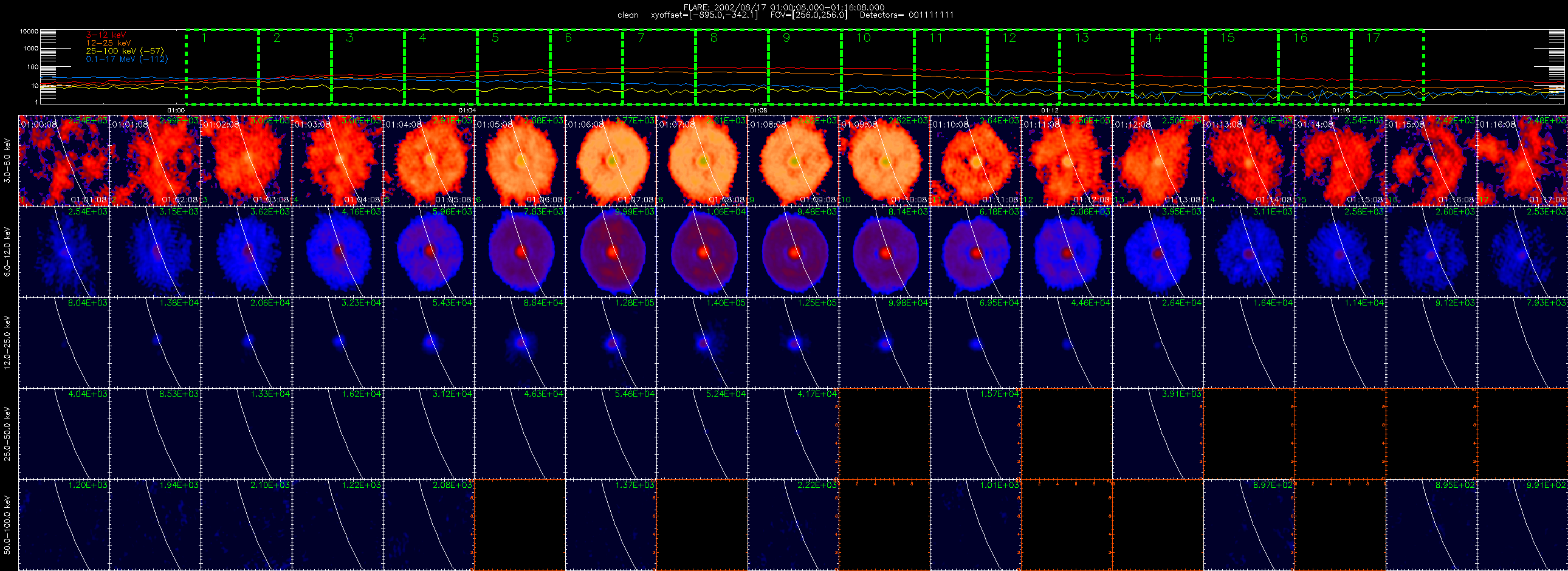Click the peak value 1.40E+05
The height and width of the screenshot is (571, 1568).
pos(726,303)
